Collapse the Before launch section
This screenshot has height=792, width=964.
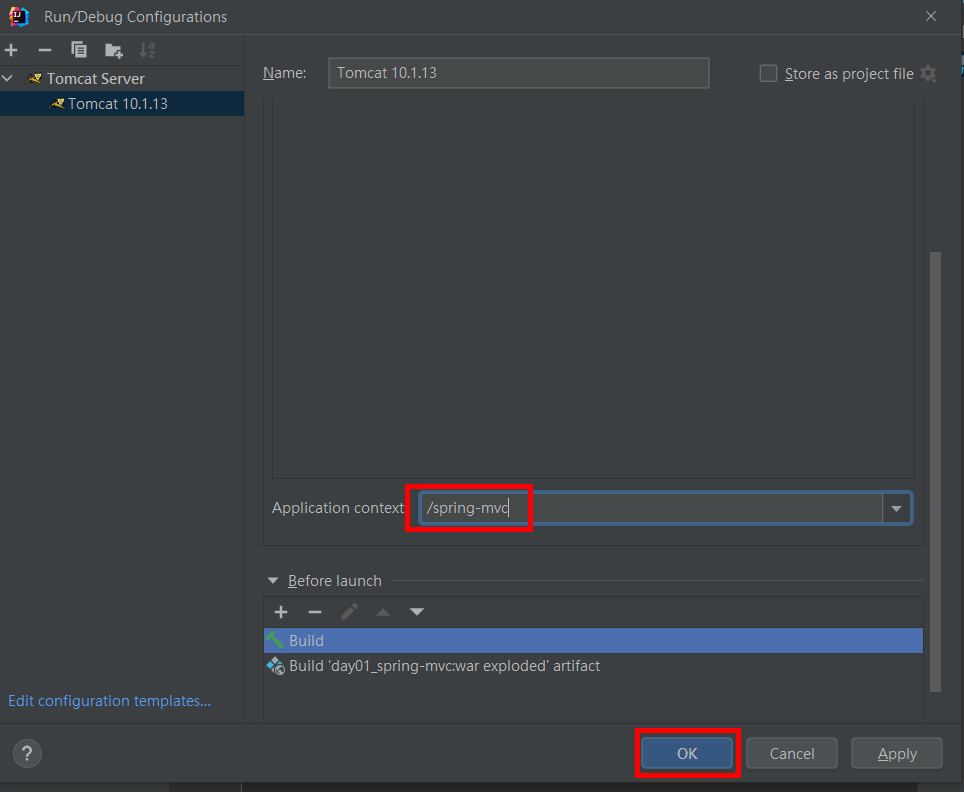273,580
